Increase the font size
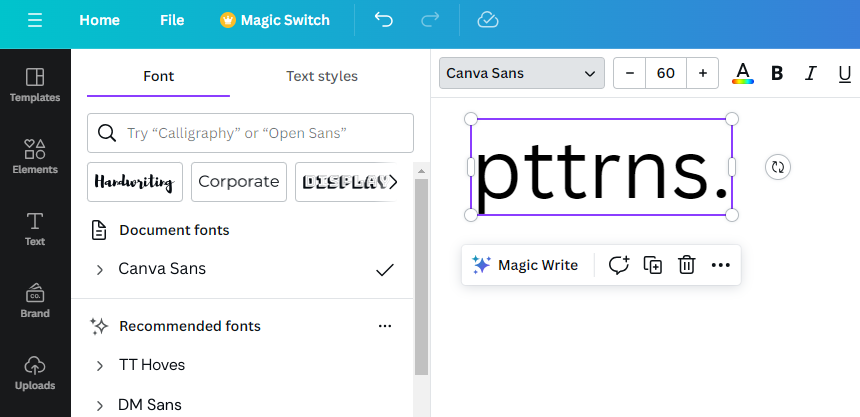This screenshot has height=417, width=860. click(703, 73)
